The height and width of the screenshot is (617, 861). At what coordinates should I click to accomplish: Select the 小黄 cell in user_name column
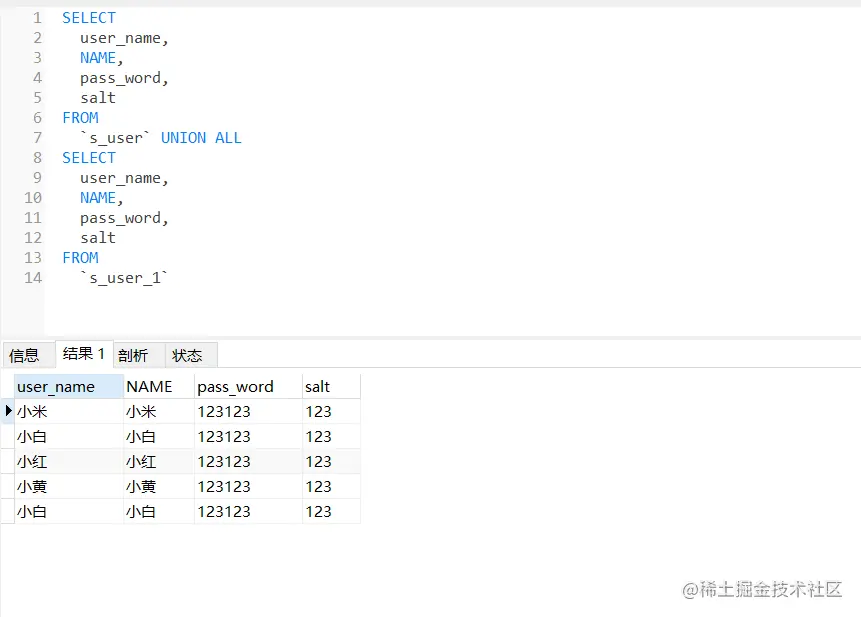coord(33,486)
